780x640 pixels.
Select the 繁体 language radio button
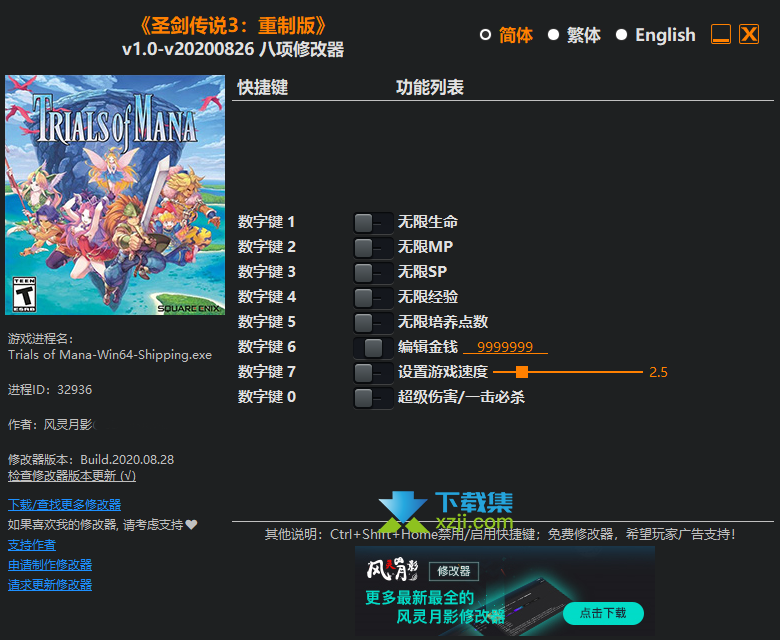pyautogui.click(x=553, y=35)
